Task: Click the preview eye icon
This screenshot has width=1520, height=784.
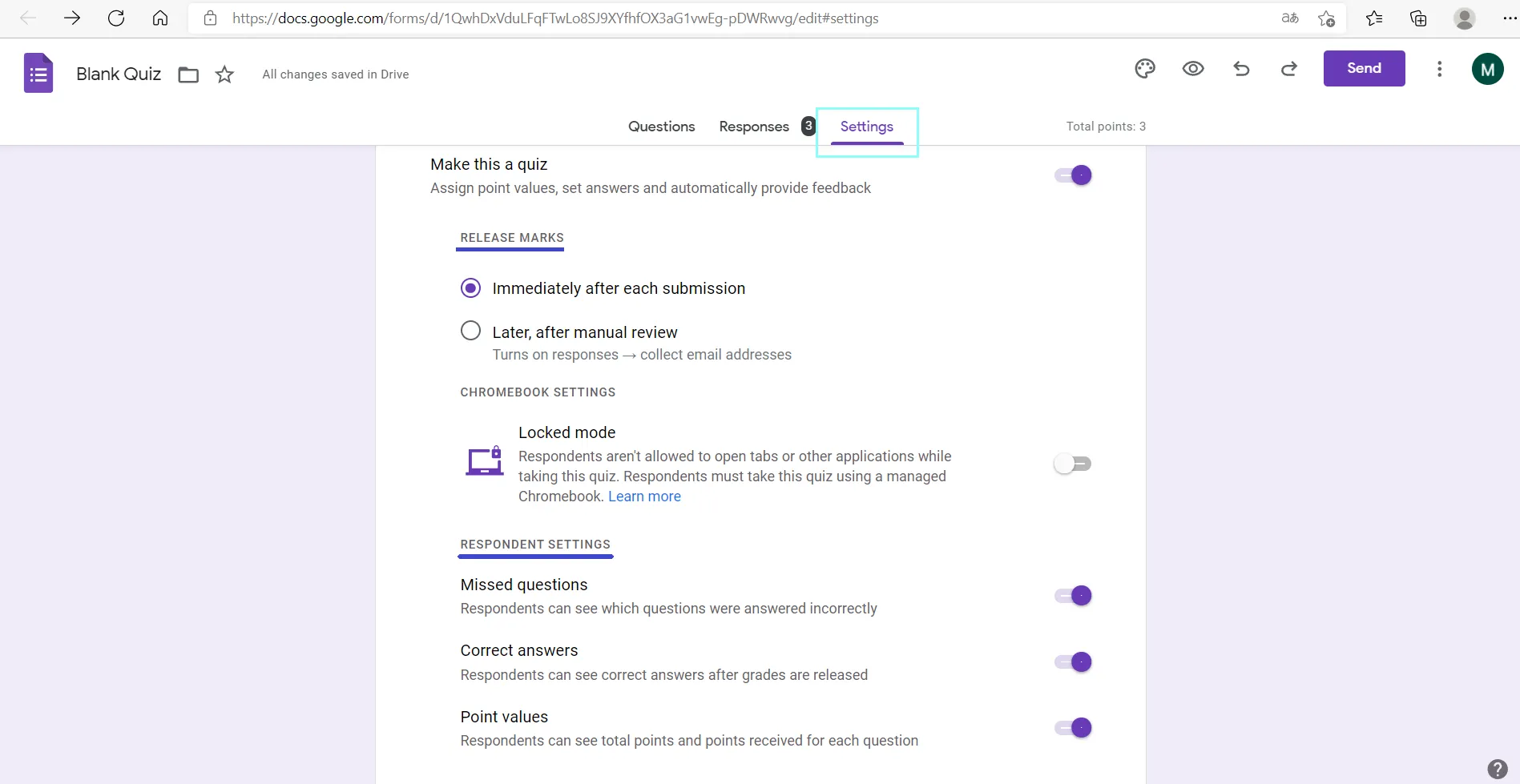Action: [1192, 69]
